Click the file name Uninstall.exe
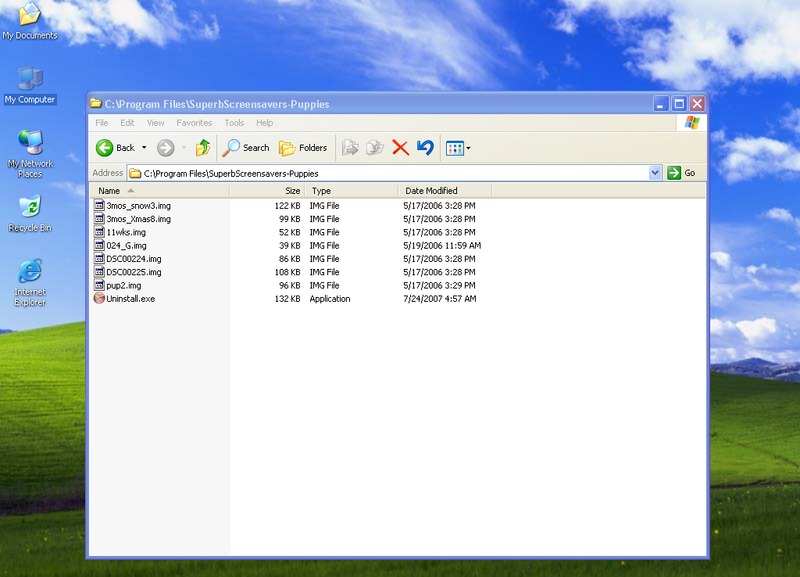Image resolution: width=800 pixels, height=577 pixels. 131,298
